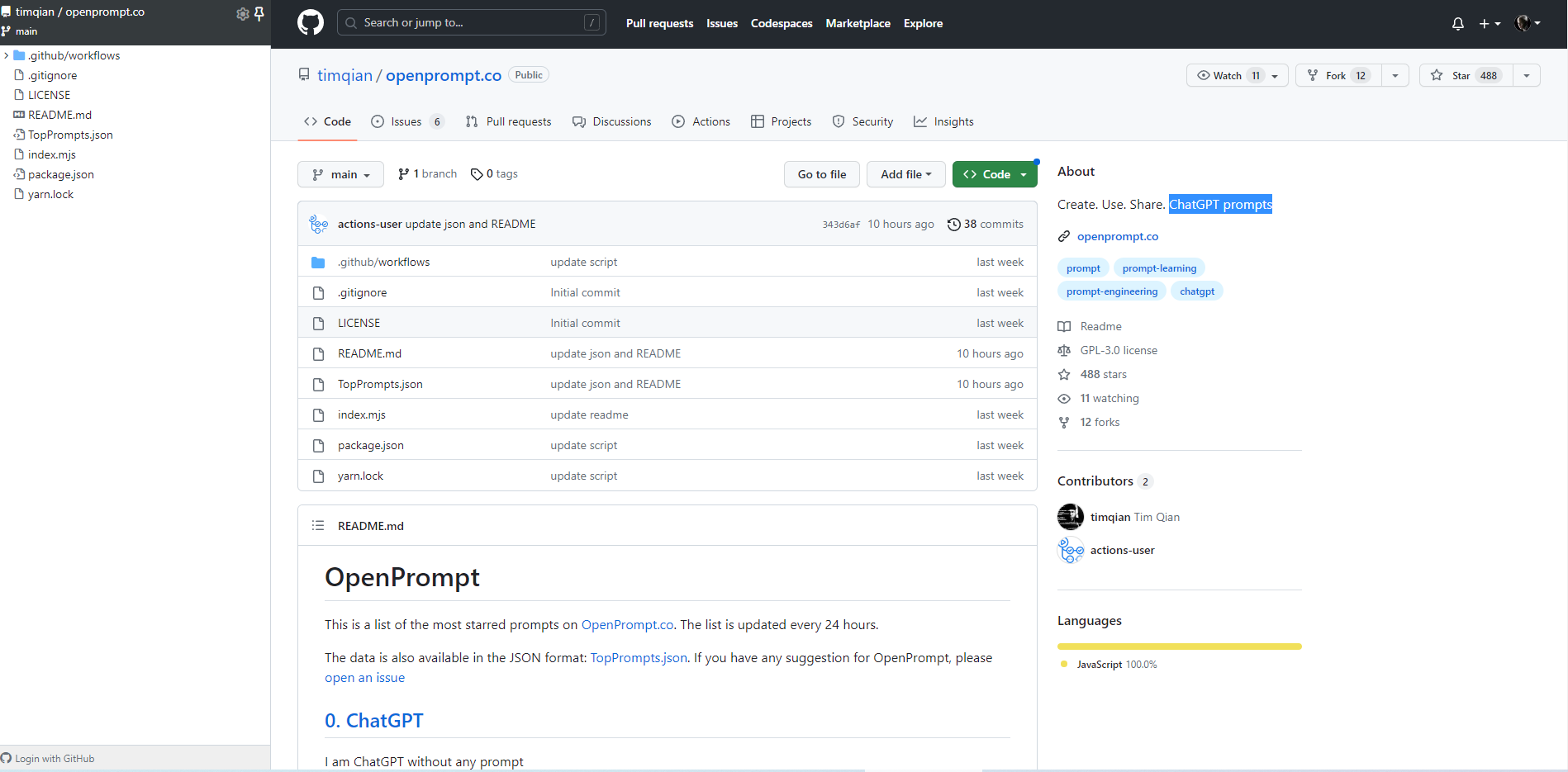Viewport: 1568px width, 772px height.
Task: Select the chatgpt topic tag
Action: pyautogui.click(x=1197, y=291)
